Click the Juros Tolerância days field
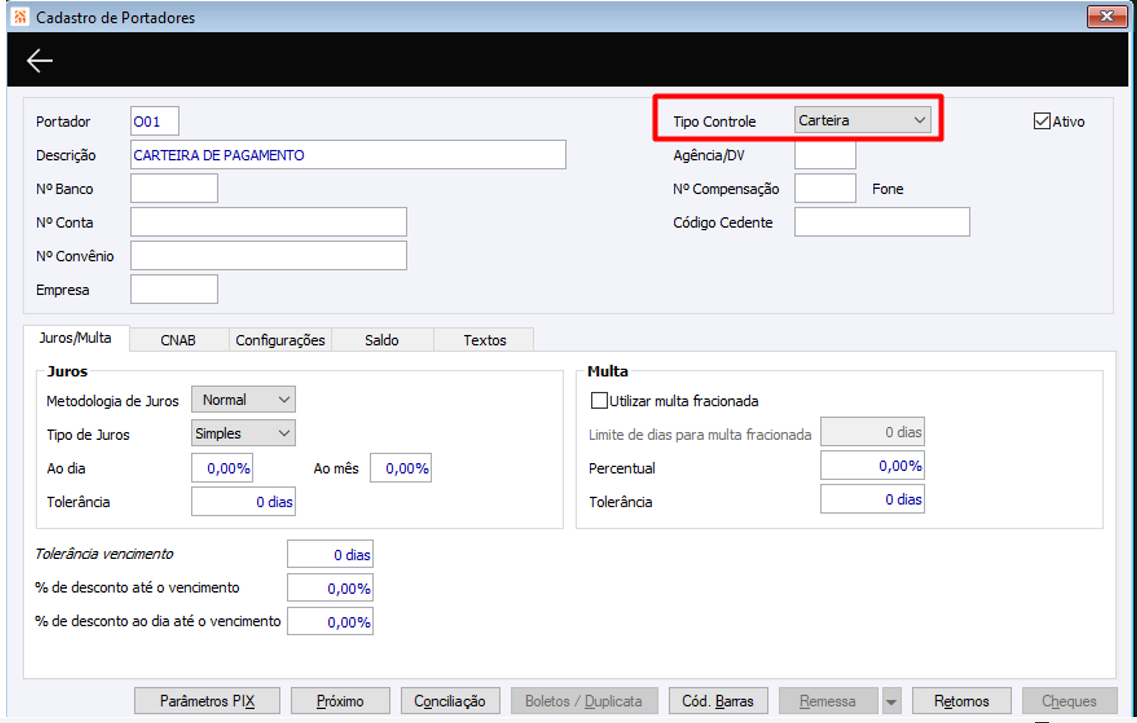The width and height of the screenshot is (1137, 723). coord(243,501)
